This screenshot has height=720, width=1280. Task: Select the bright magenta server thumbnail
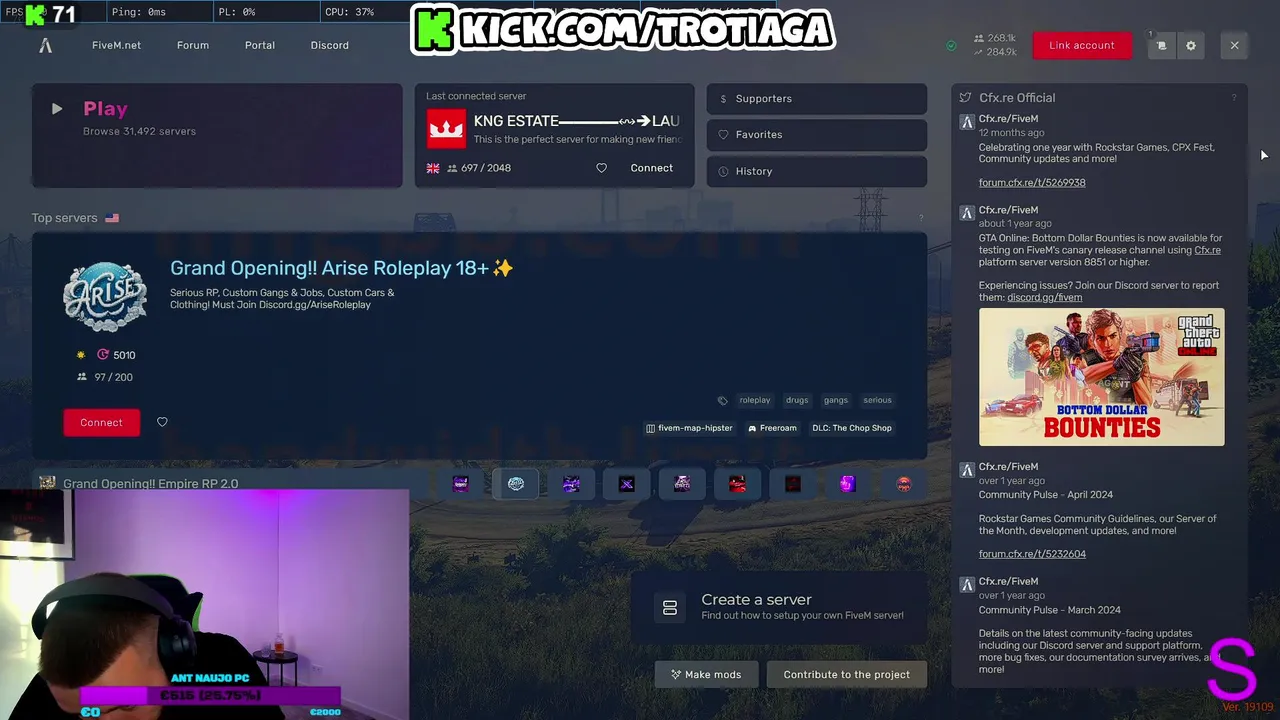[848, 484]
